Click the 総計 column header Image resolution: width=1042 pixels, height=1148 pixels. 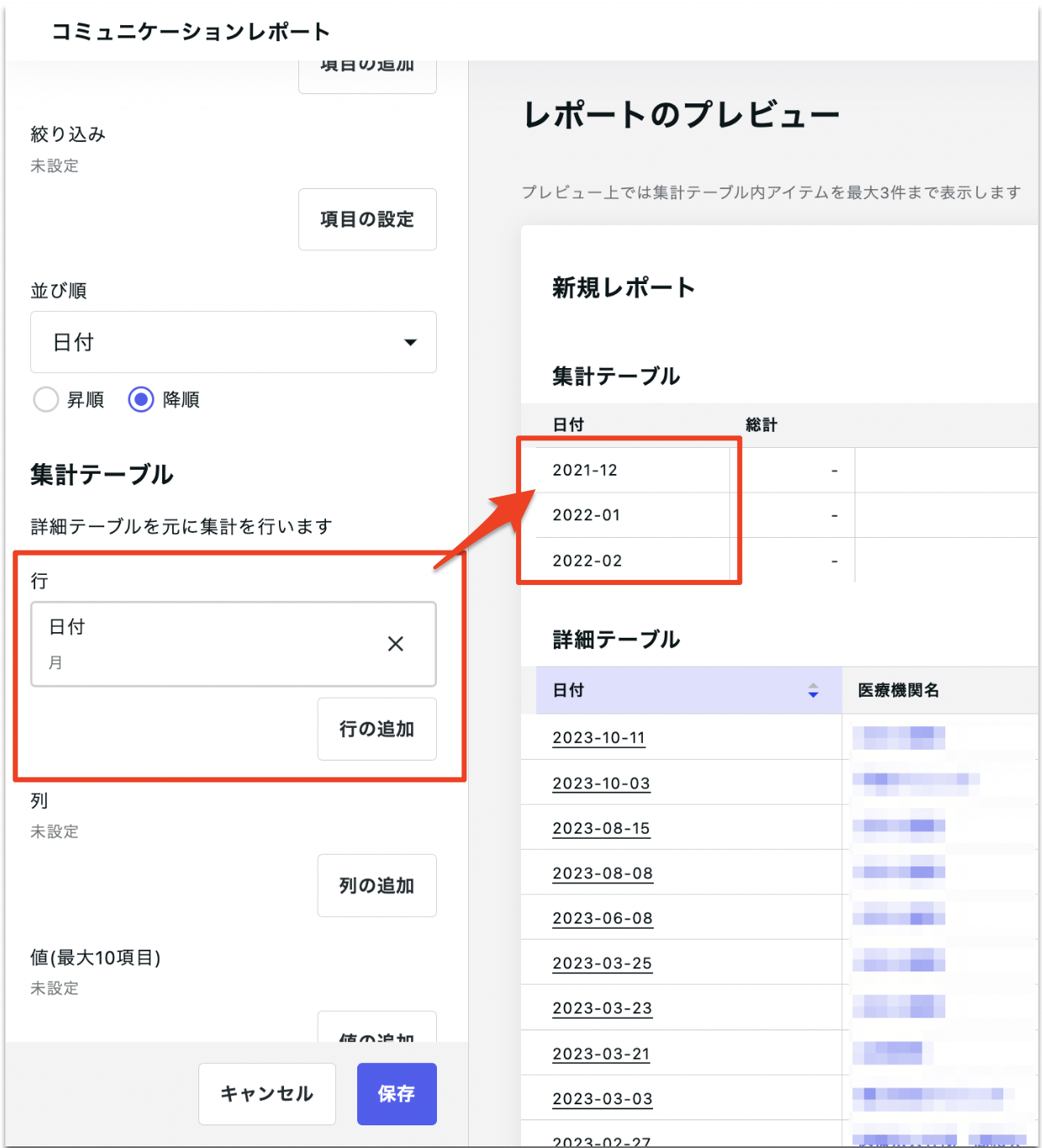pyautogui.click(x=761, y=424)
